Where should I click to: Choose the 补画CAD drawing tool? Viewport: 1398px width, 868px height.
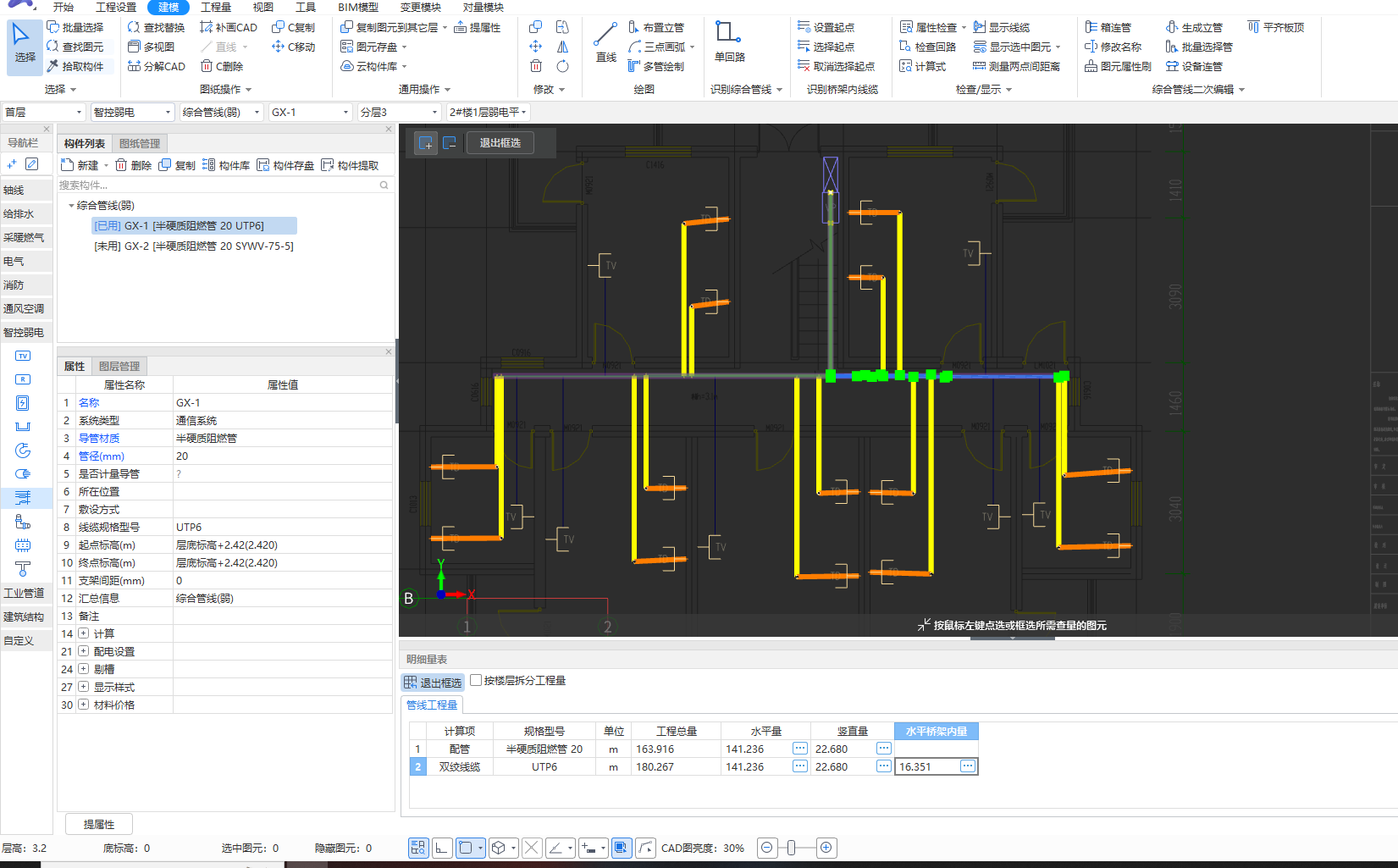click(x=229, y=27)
